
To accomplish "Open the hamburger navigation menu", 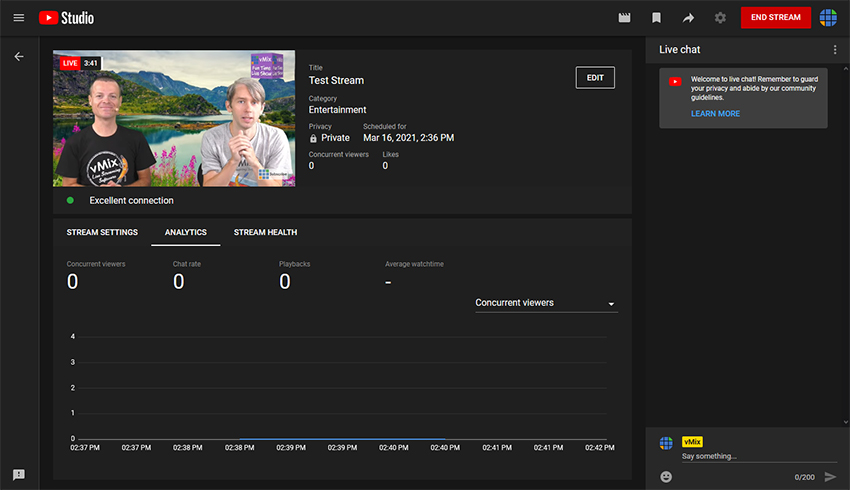I will pyautogui.click(x=18, y=18).
